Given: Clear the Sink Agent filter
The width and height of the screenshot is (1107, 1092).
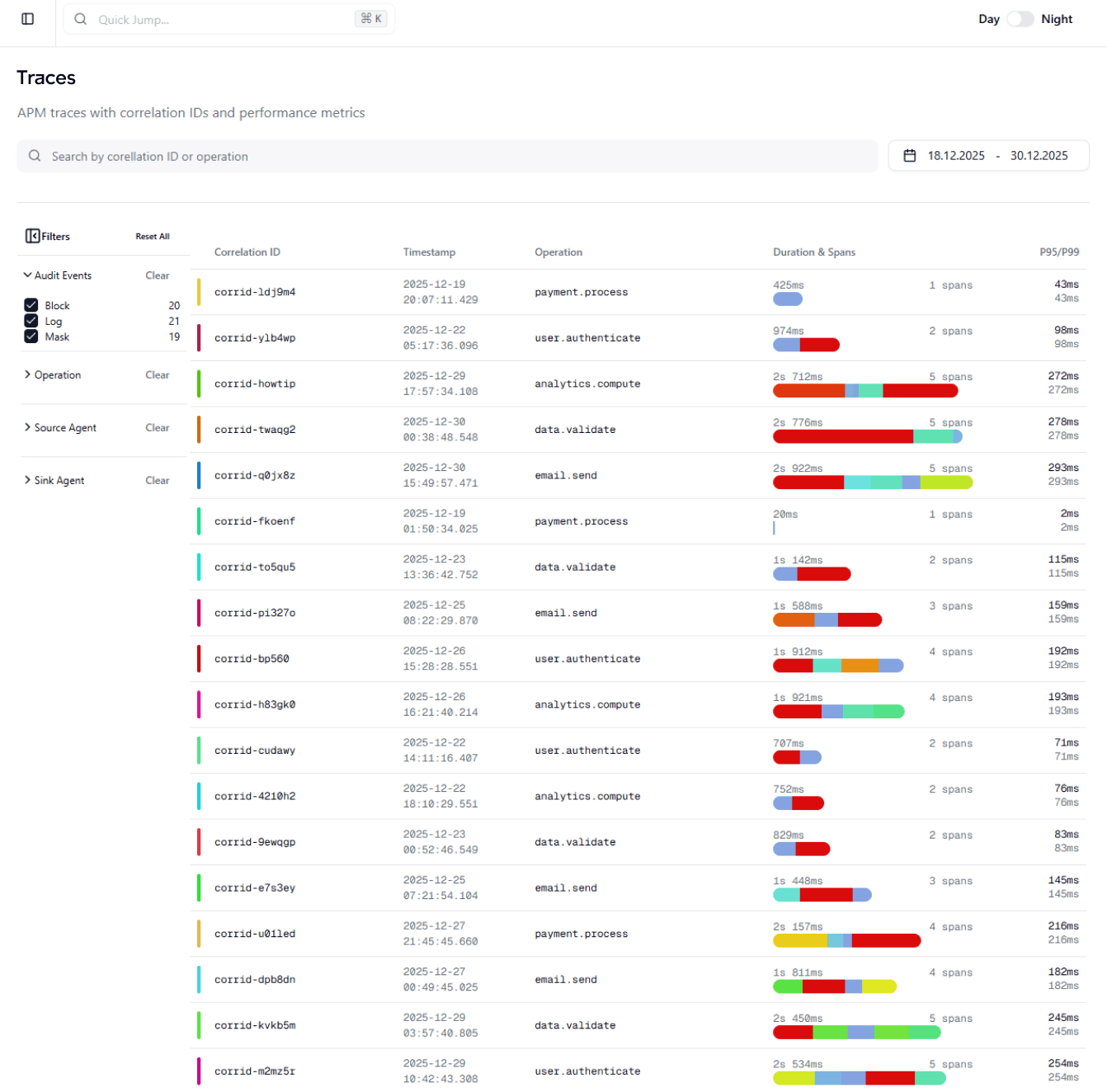Looking at the screenshot, I should click(158, 480).
